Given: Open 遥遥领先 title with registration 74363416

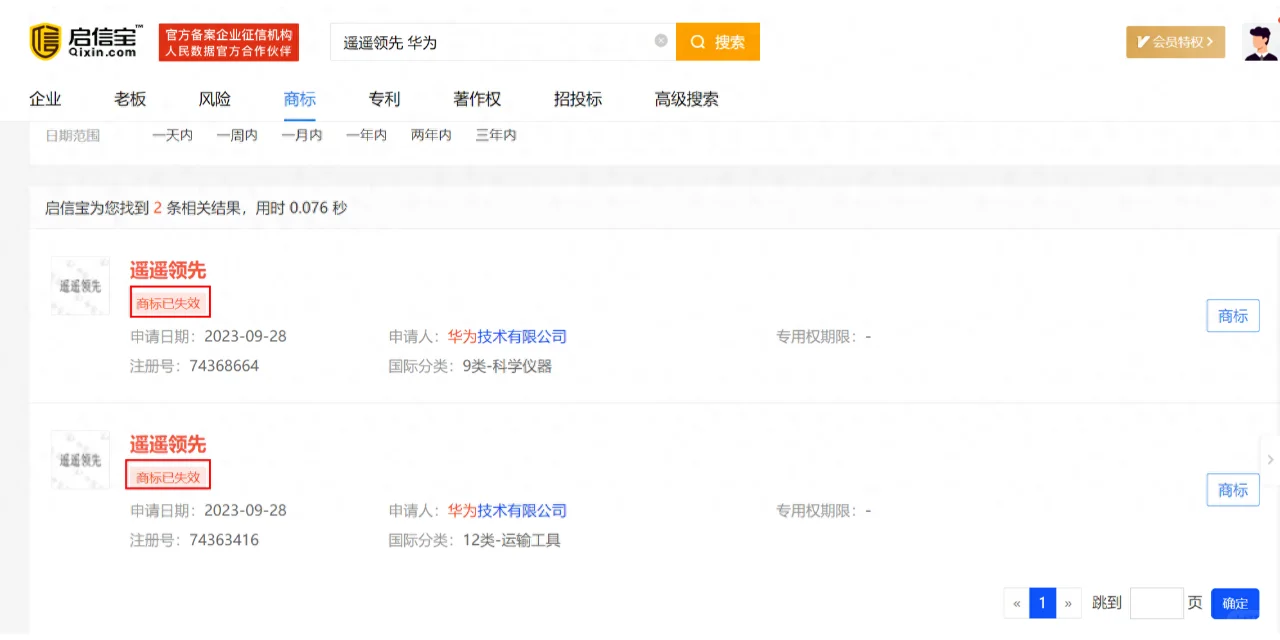Looking at the screenshot, I should click(168, 444).
